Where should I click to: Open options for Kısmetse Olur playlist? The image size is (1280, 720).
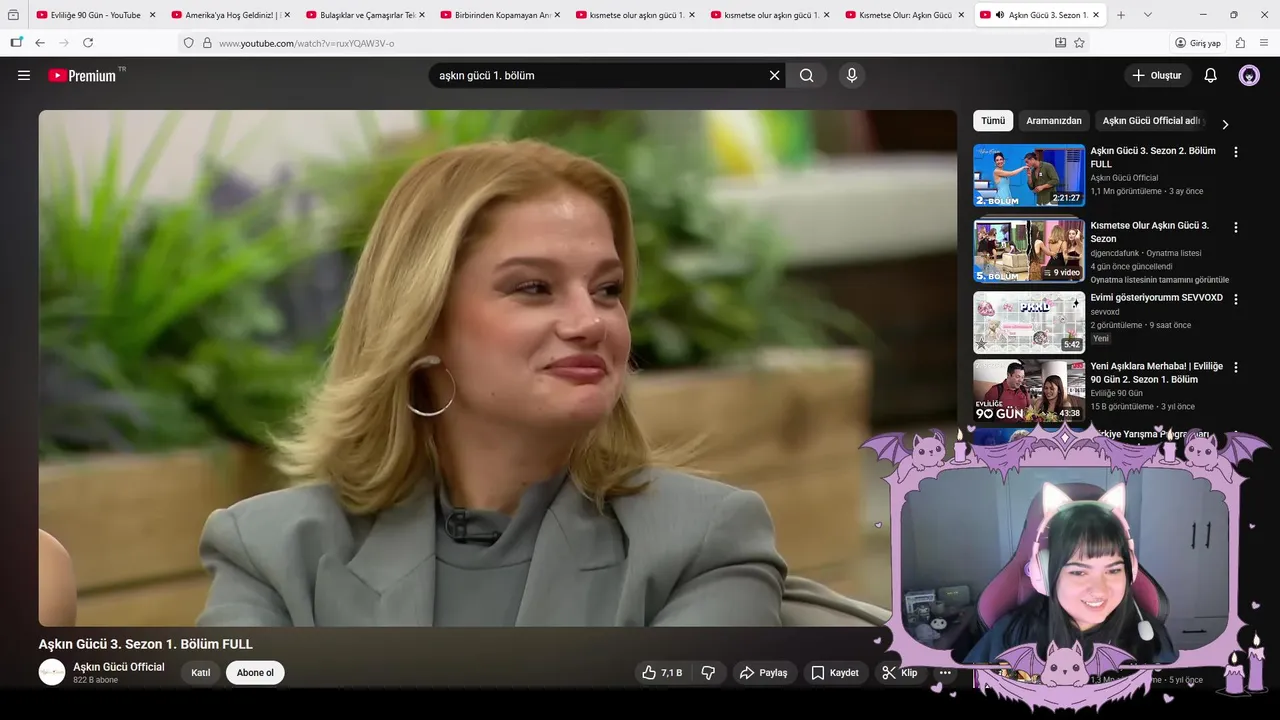point(1236,227)
